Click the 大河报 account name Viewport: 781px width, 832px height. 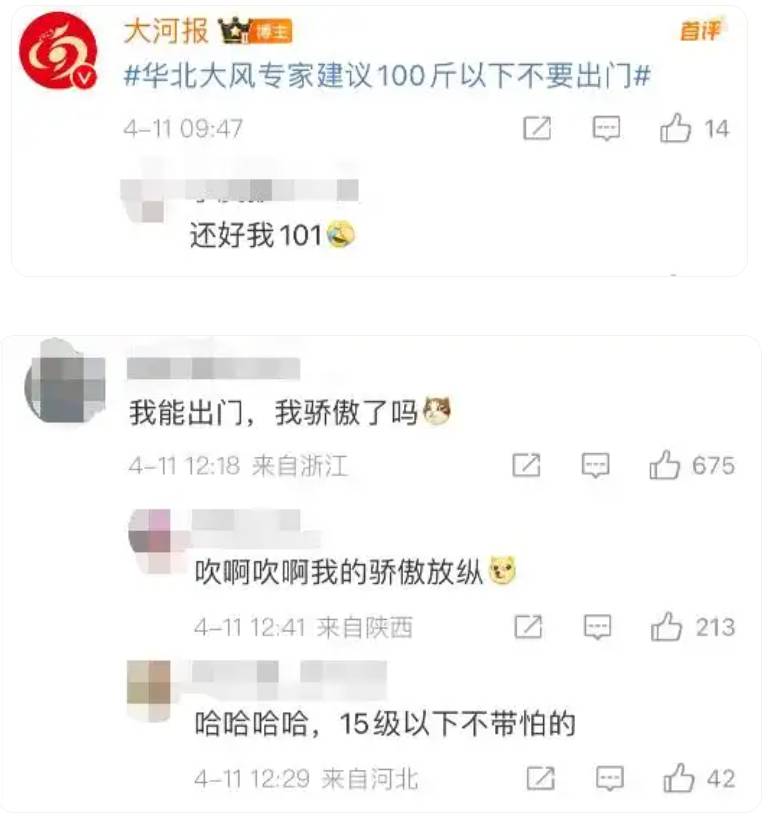(x=166, y=31)
